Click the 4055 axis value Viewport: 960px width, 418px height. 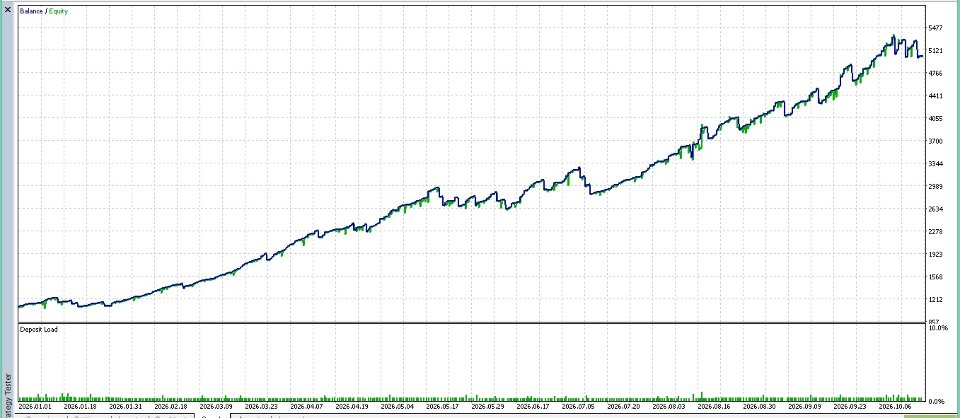tap(936, 119)
